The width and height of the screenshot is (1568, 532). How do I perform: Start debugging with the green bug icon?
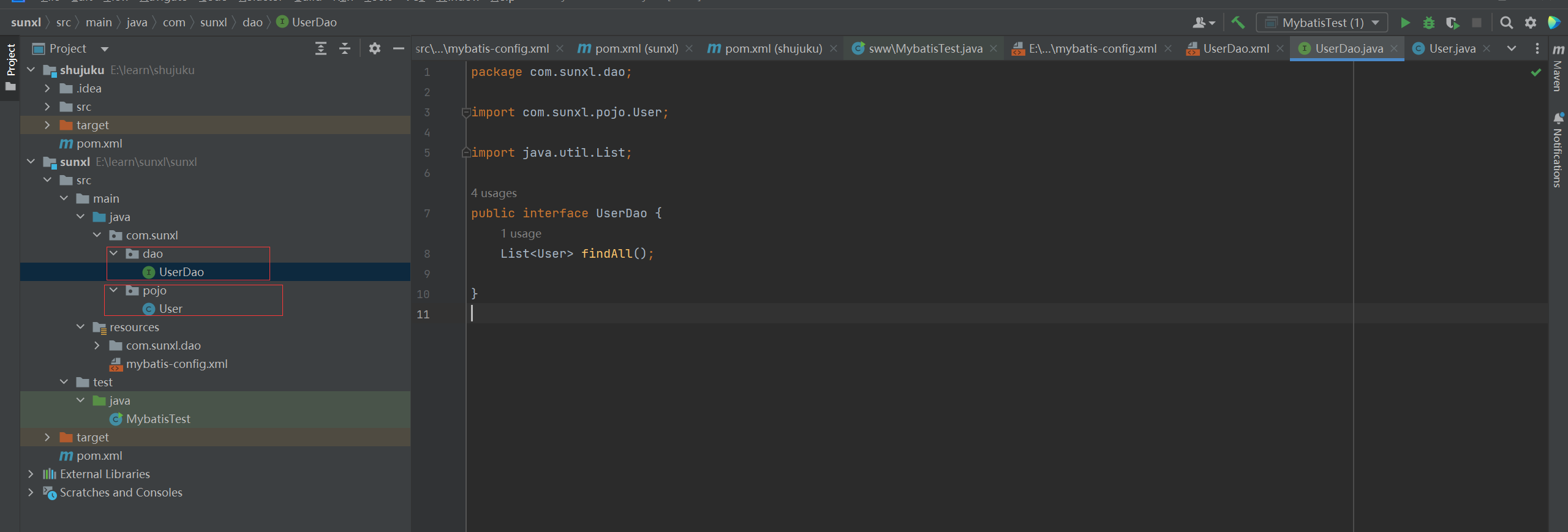1429,23
